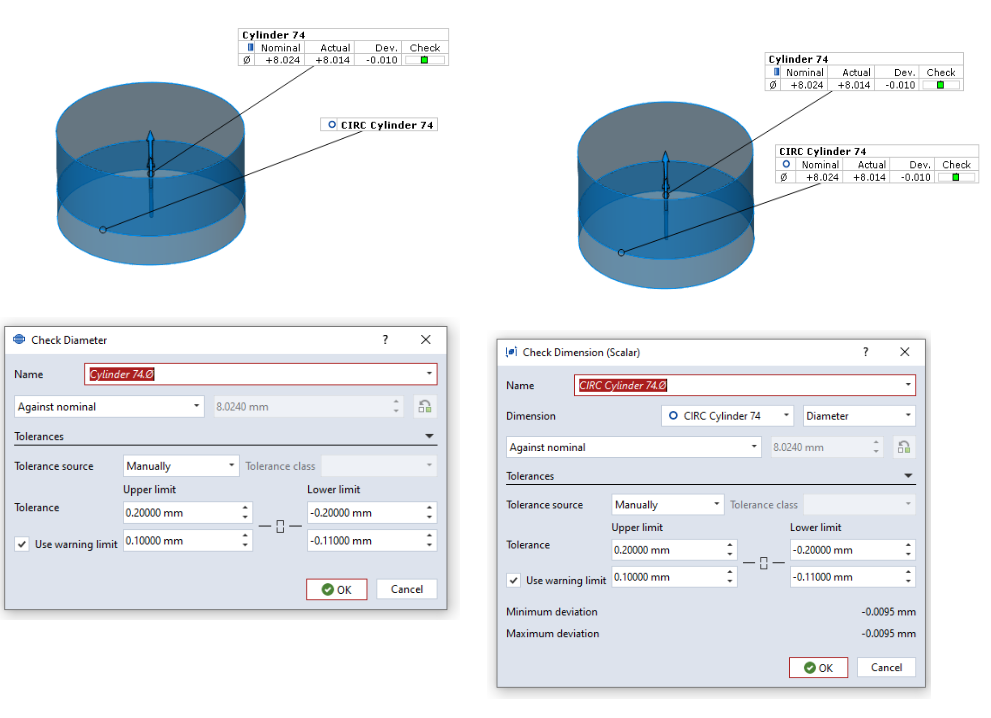The width and height of the screenshot is (991, 718).
Task: Open Tolerance source dropdown in Check Dimension (Scalar)
Action: click(668, 505)
